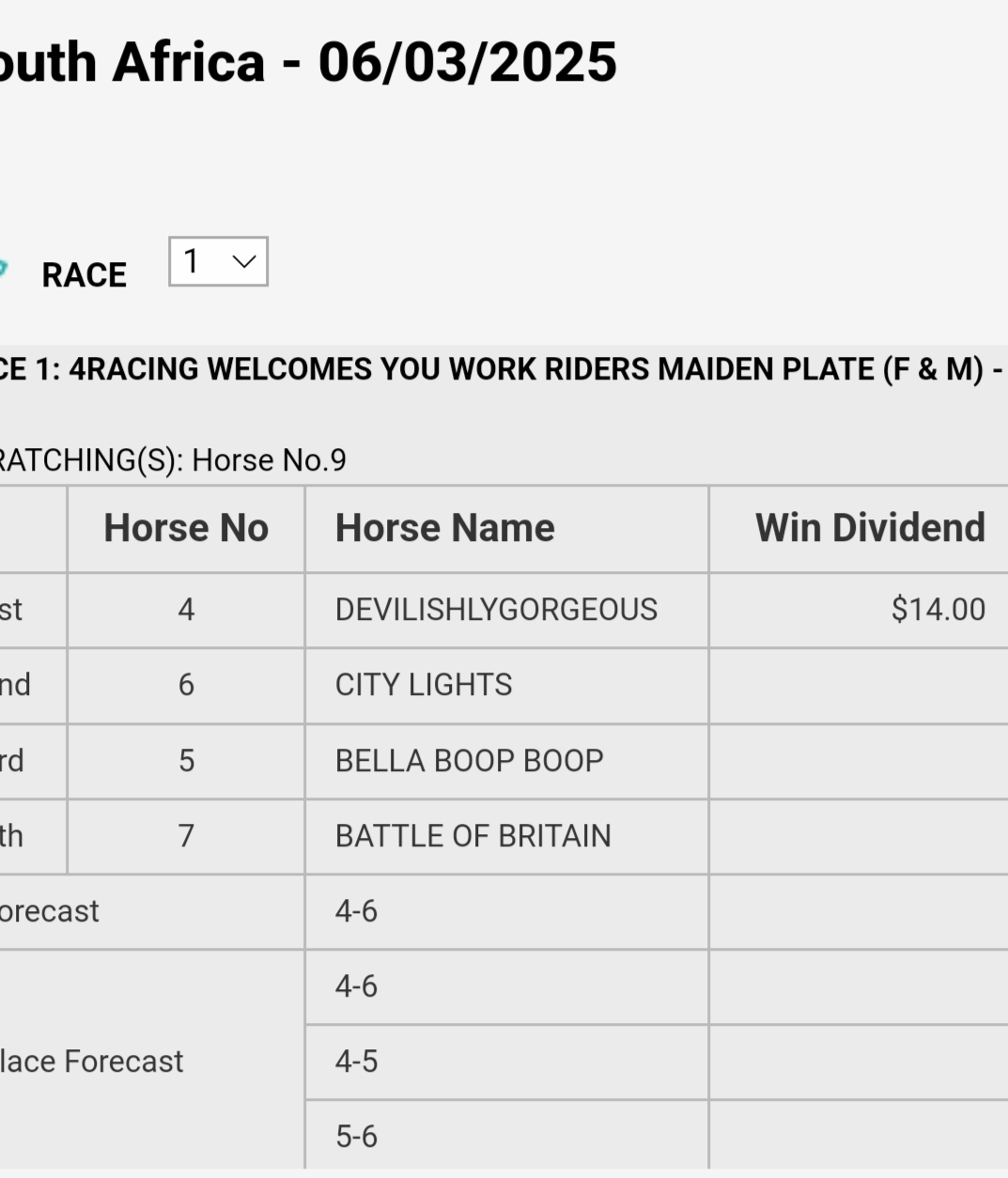1008x1178 pixels.
Task: Select the DEVILISHLYGORGEOUS horse name
Action: point(496,610)
